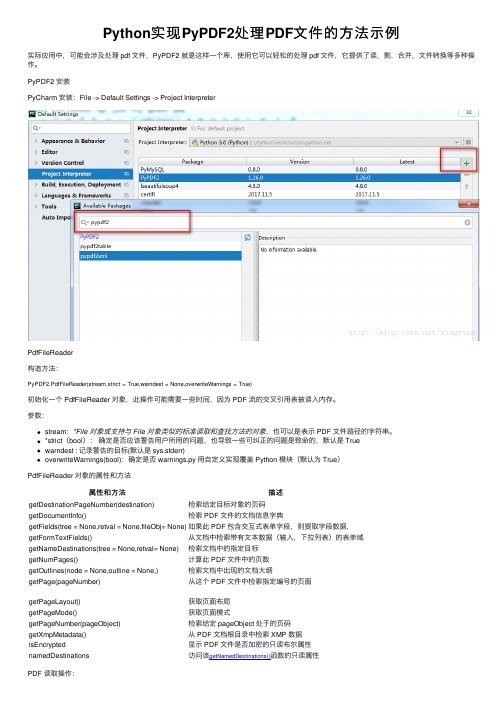Click the red minus remove-package icon
504x713 pixels.
pos(466,175)
